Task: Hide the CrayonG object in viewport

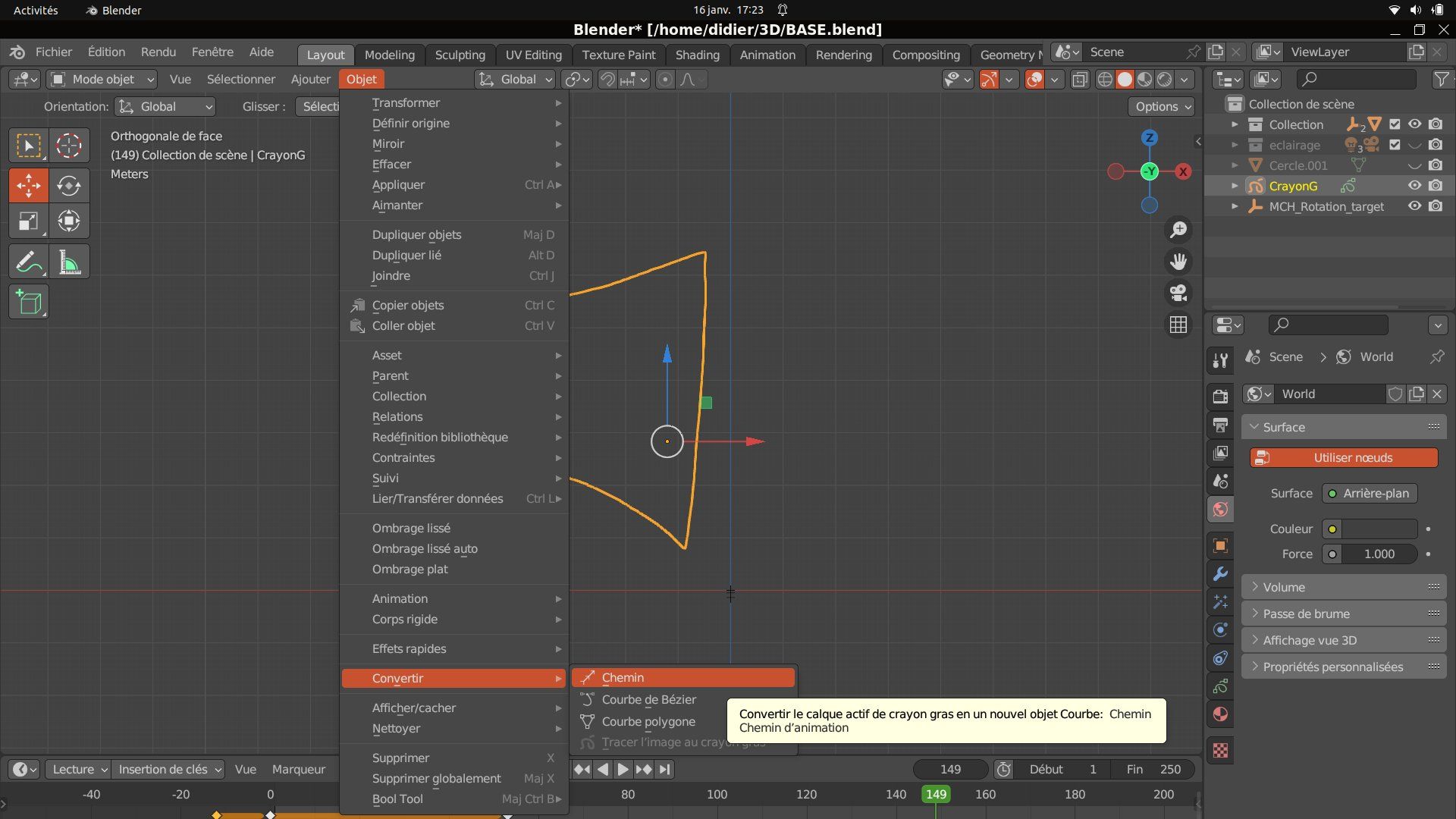Action: click(1414, 186)
